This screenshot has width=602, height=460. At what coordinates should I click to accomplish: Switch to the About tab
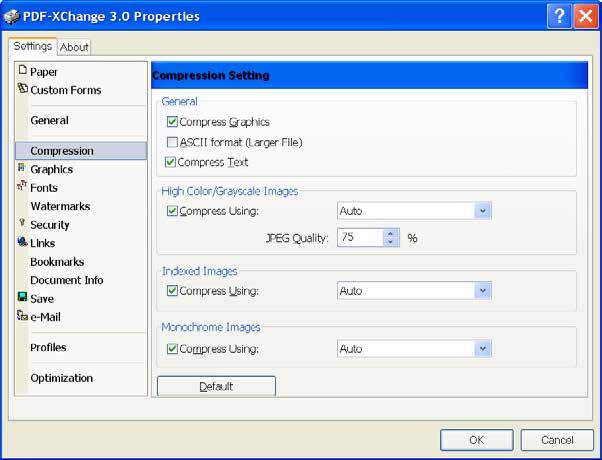click(74, 47)
